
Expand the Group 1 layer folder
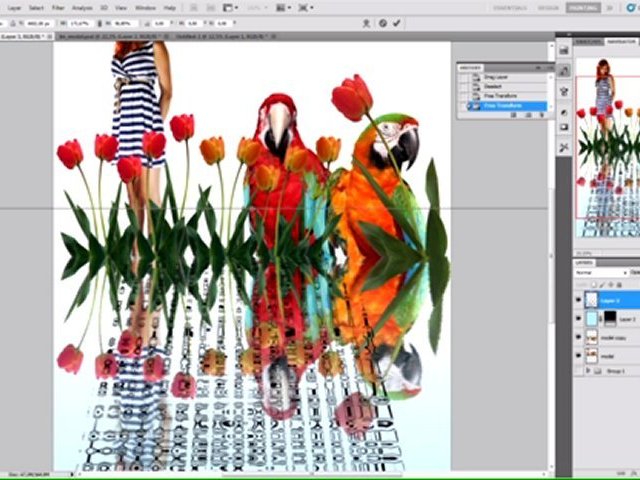click(588, 371)
